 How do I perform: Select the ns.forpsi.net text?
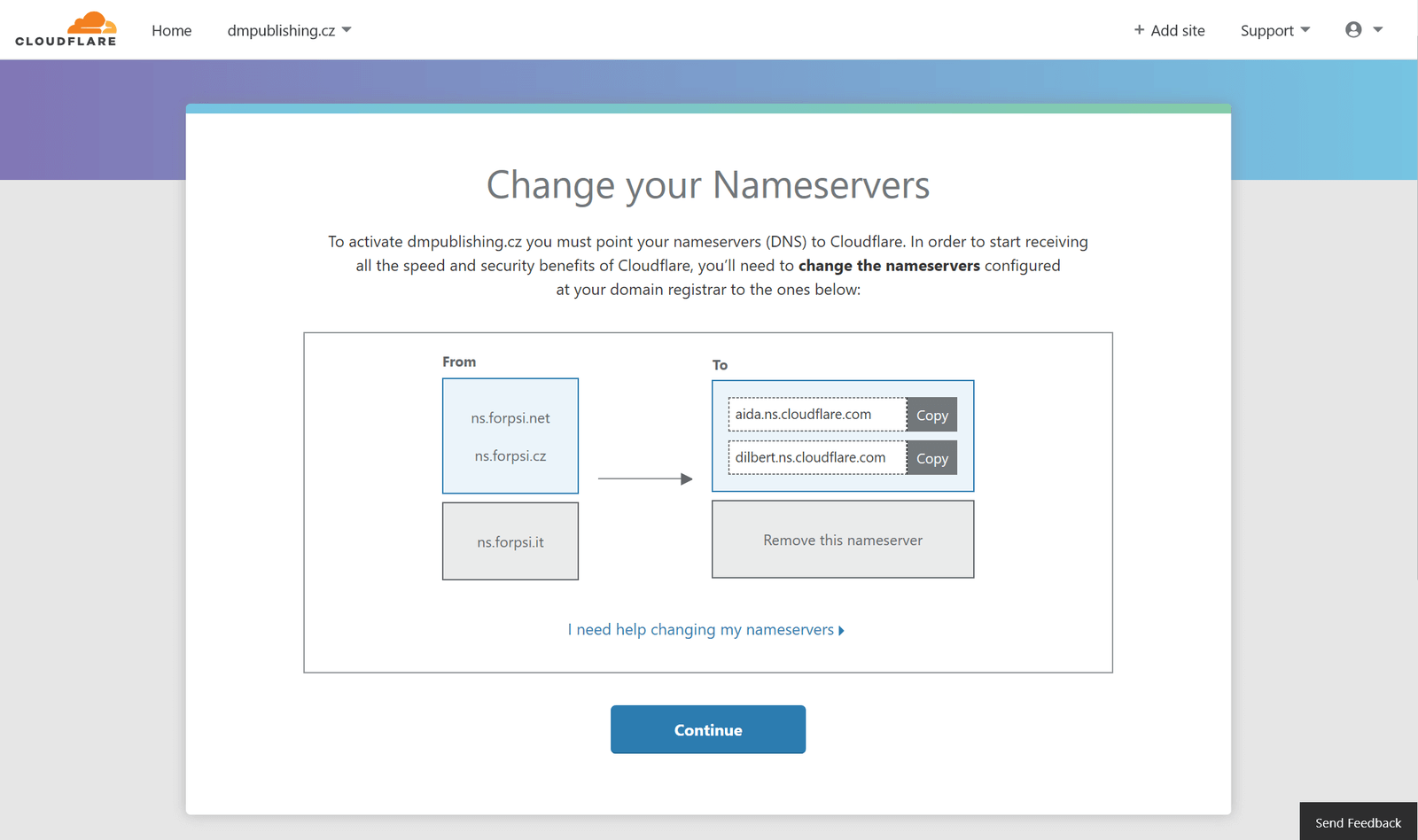510,417
